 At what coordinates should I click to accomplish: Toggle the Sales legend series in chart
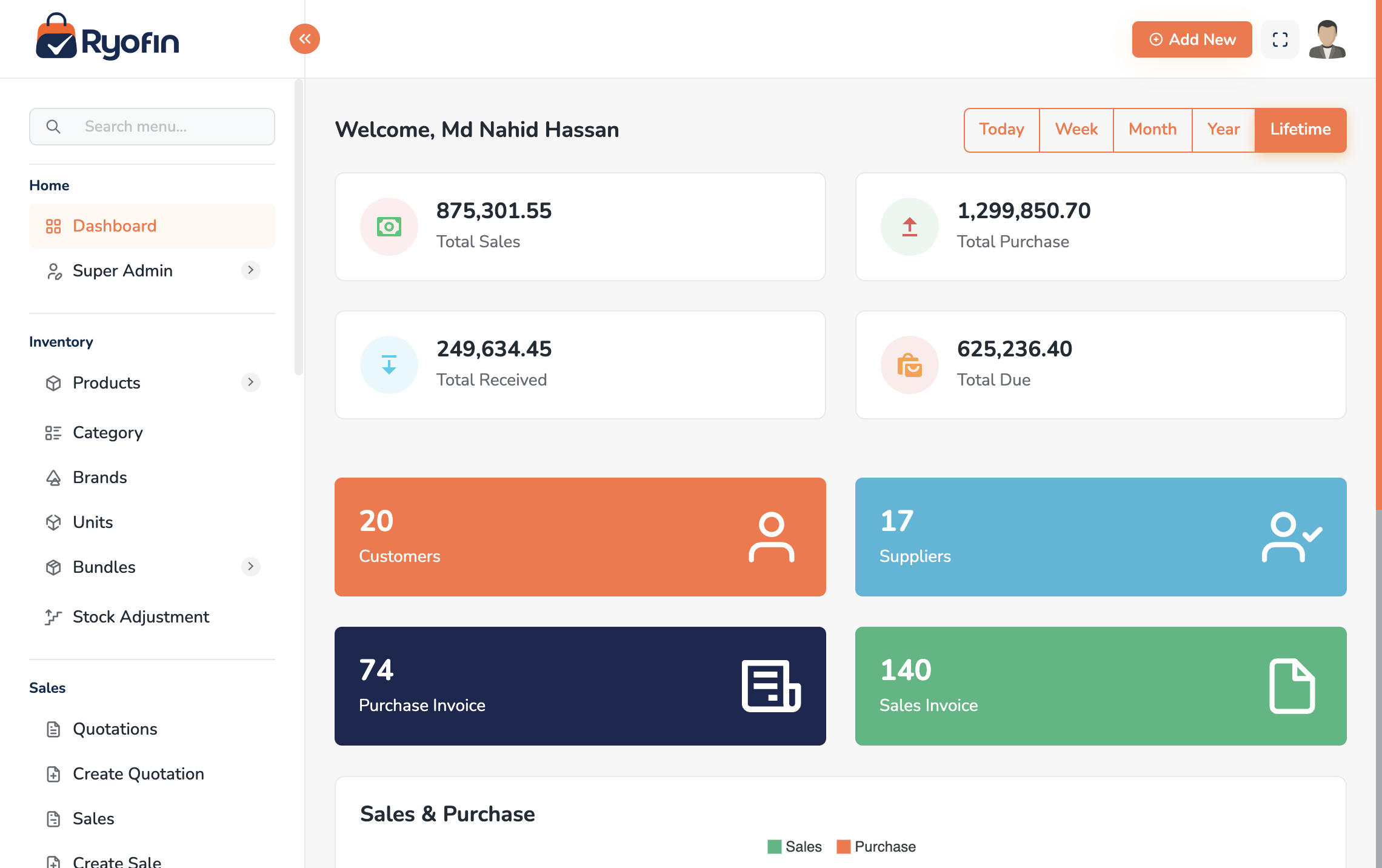pyautogui.click(x=795, y=847)
